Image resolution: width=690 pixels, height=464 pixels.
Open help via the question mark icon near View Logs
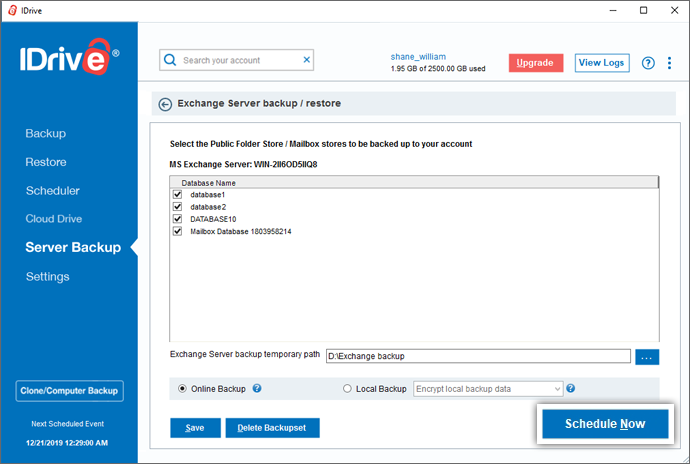648,63
